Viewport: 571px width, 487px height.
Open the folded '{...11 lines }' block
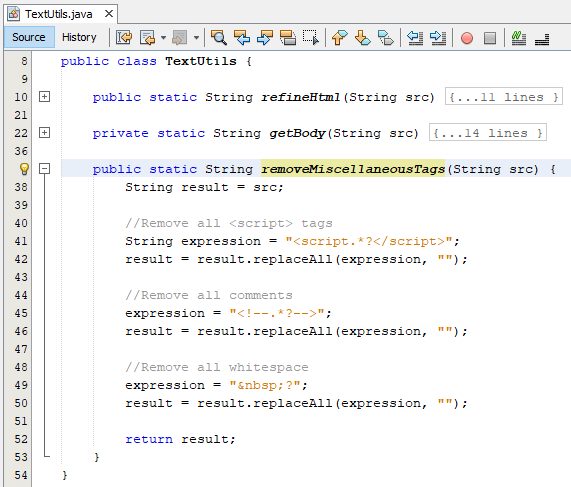point(504,97)
